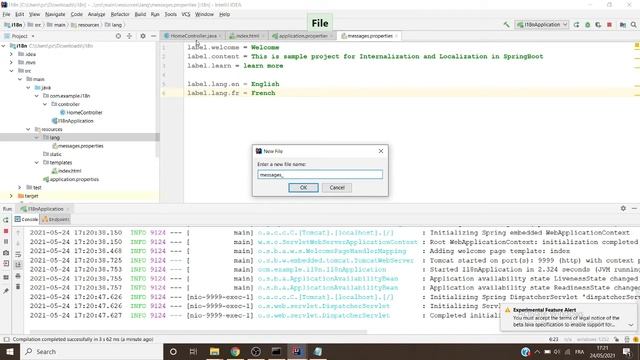Hide the Project tool window
The width and height of the screenshot is (640, 360).
pos(153,36)
